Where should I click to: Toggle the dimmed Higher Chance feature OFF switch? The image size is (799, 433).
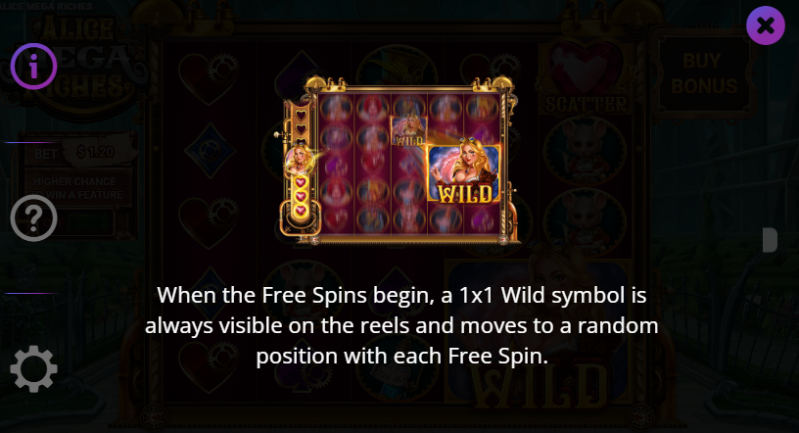76,223
